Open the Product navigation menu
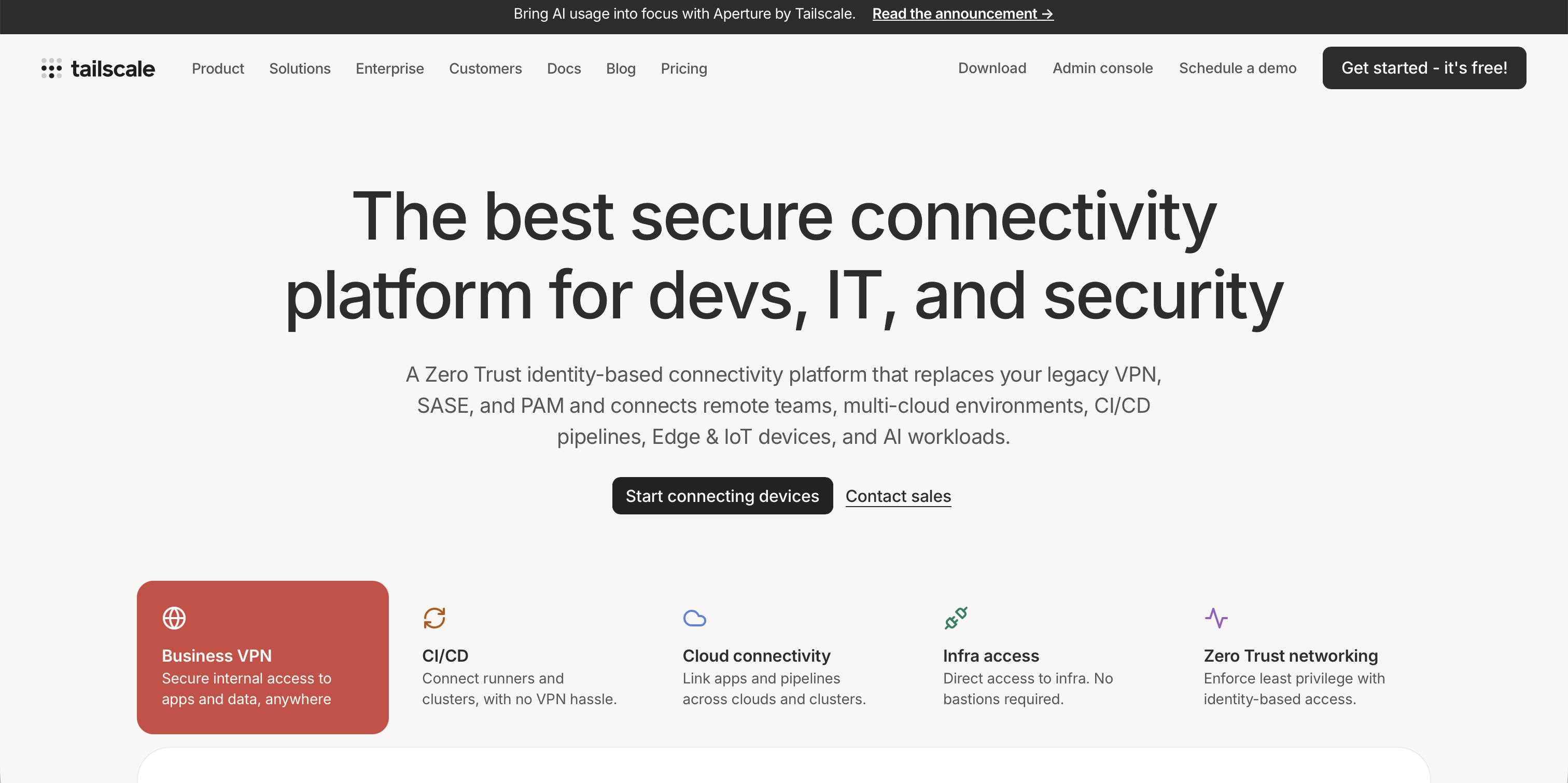Image resolution: width=1568 pixels, height=783 pixels. tap(217, 68)
